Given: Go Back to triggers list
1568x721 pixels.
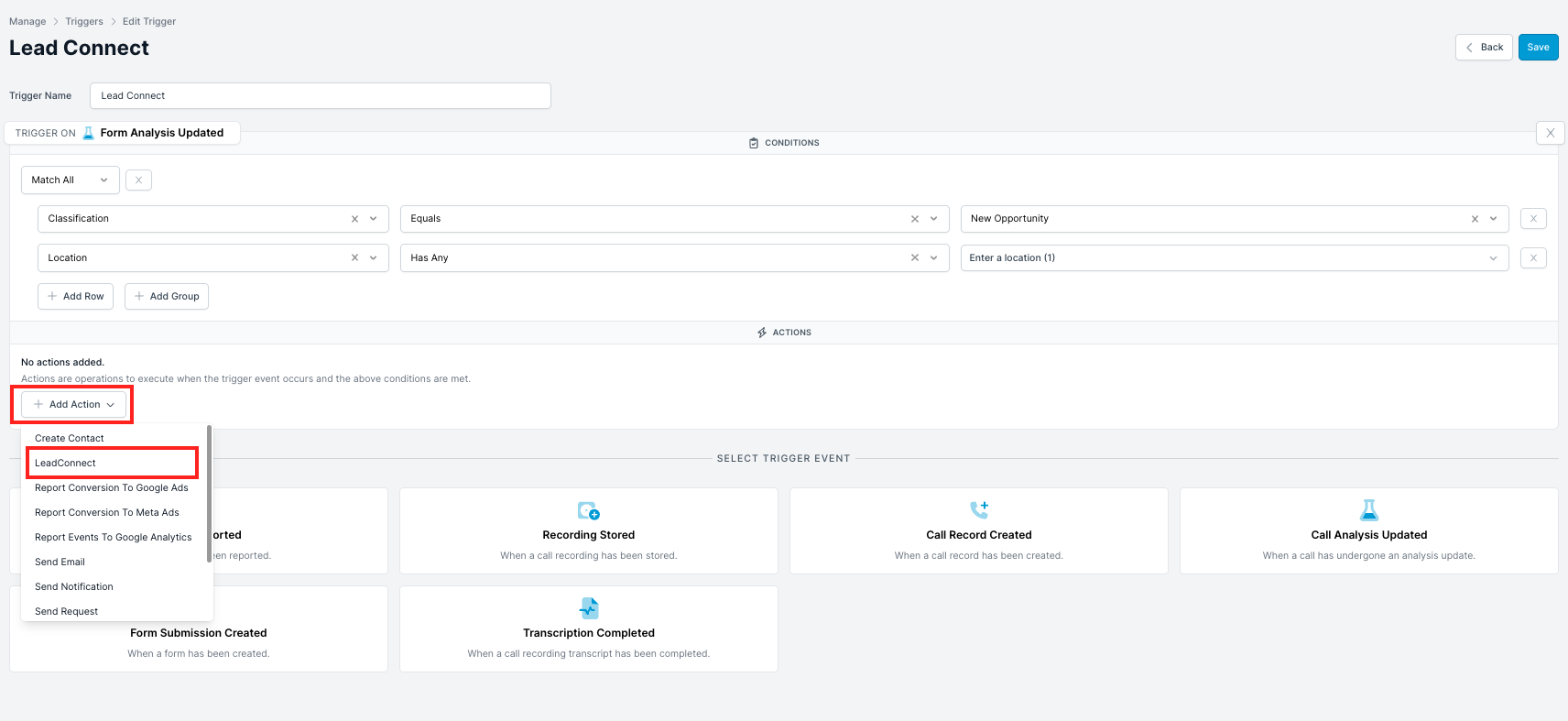Looking at the screenshot, I should tap(1484, 48).
